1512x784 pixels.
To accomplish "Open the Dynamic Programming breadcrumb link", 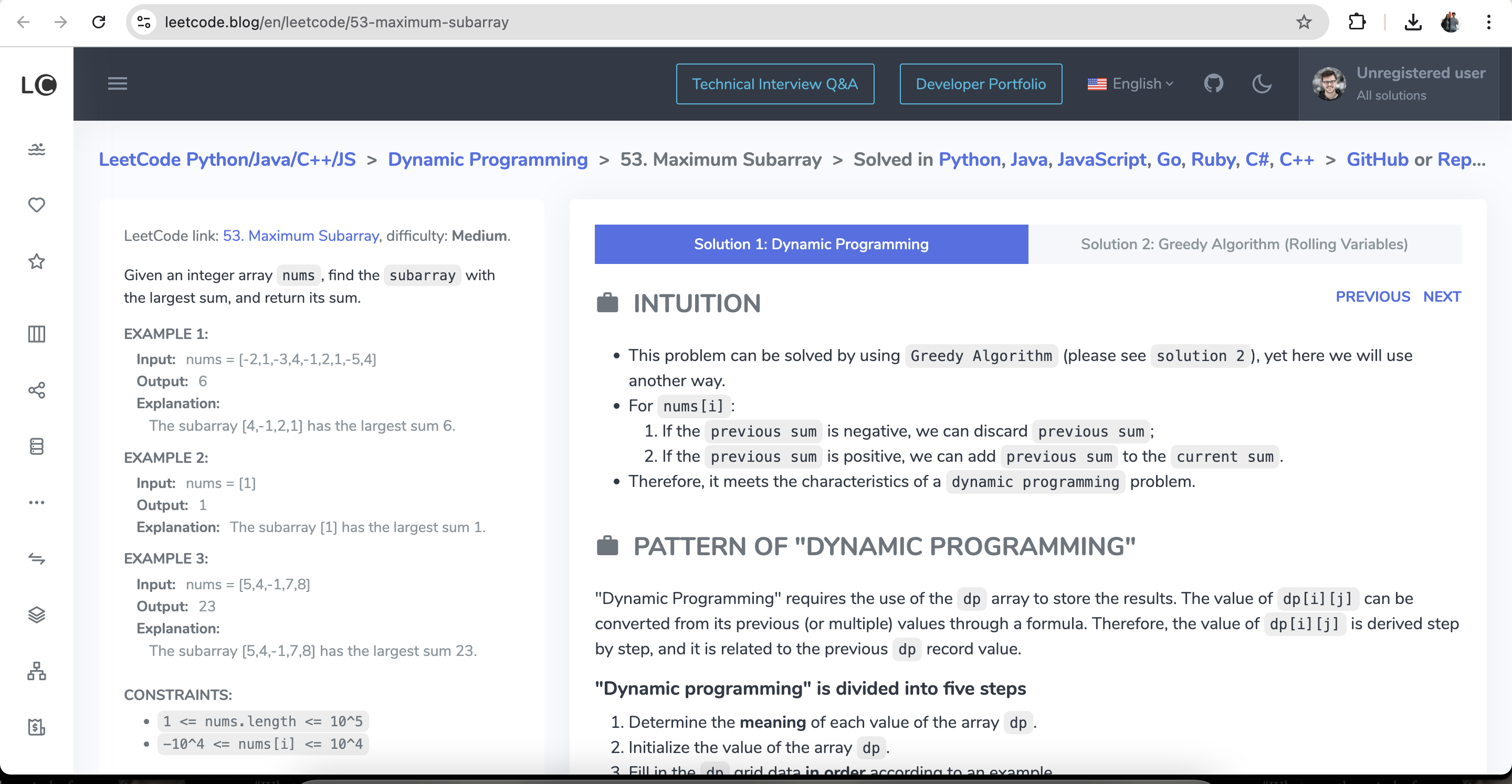I will tap(487, 160).
